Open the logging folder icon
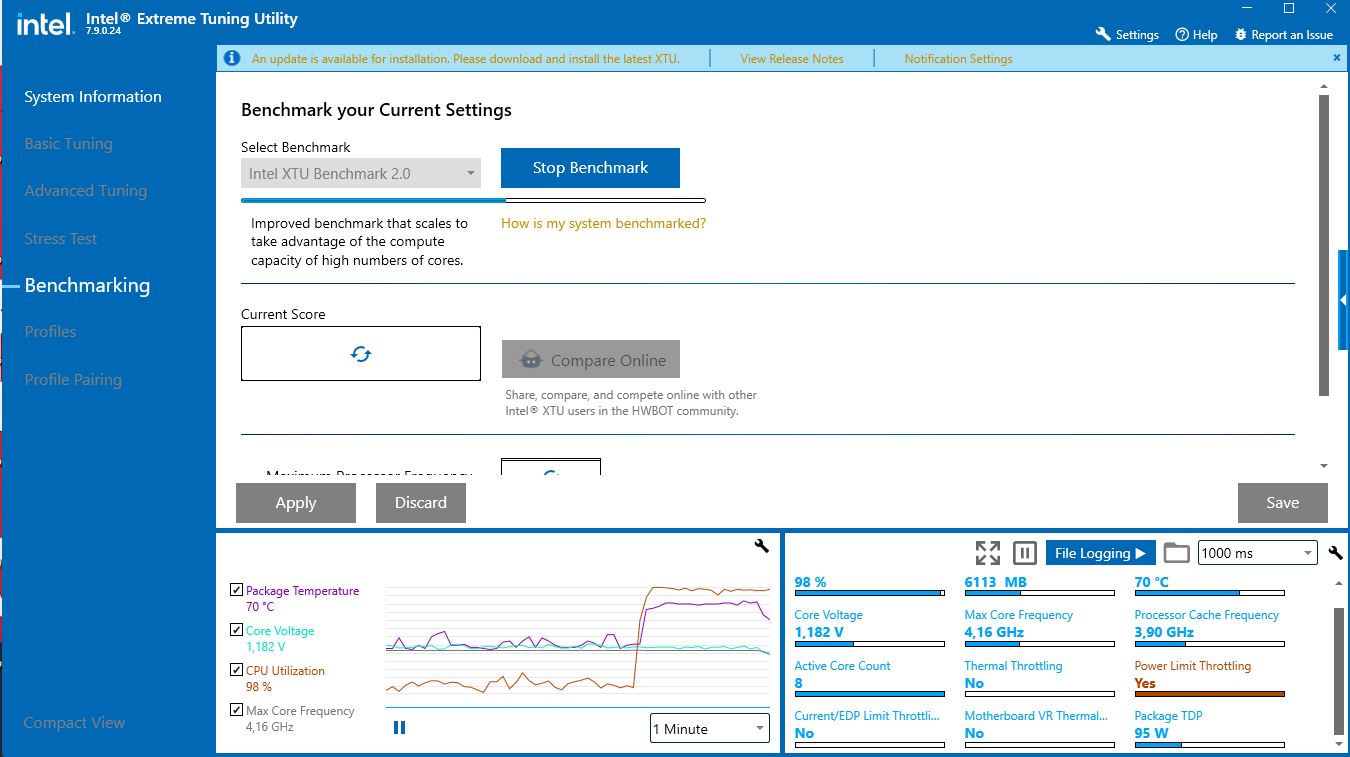 click(1177, 553)
